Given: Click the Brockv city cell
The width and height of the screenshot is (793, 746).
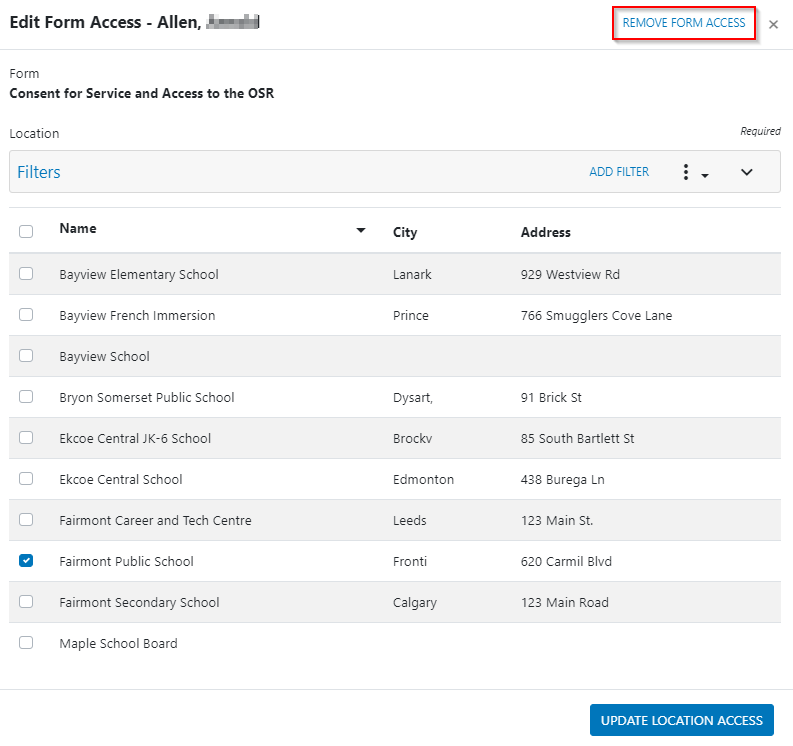Looking at the screenshot, I should click(413, 438).
